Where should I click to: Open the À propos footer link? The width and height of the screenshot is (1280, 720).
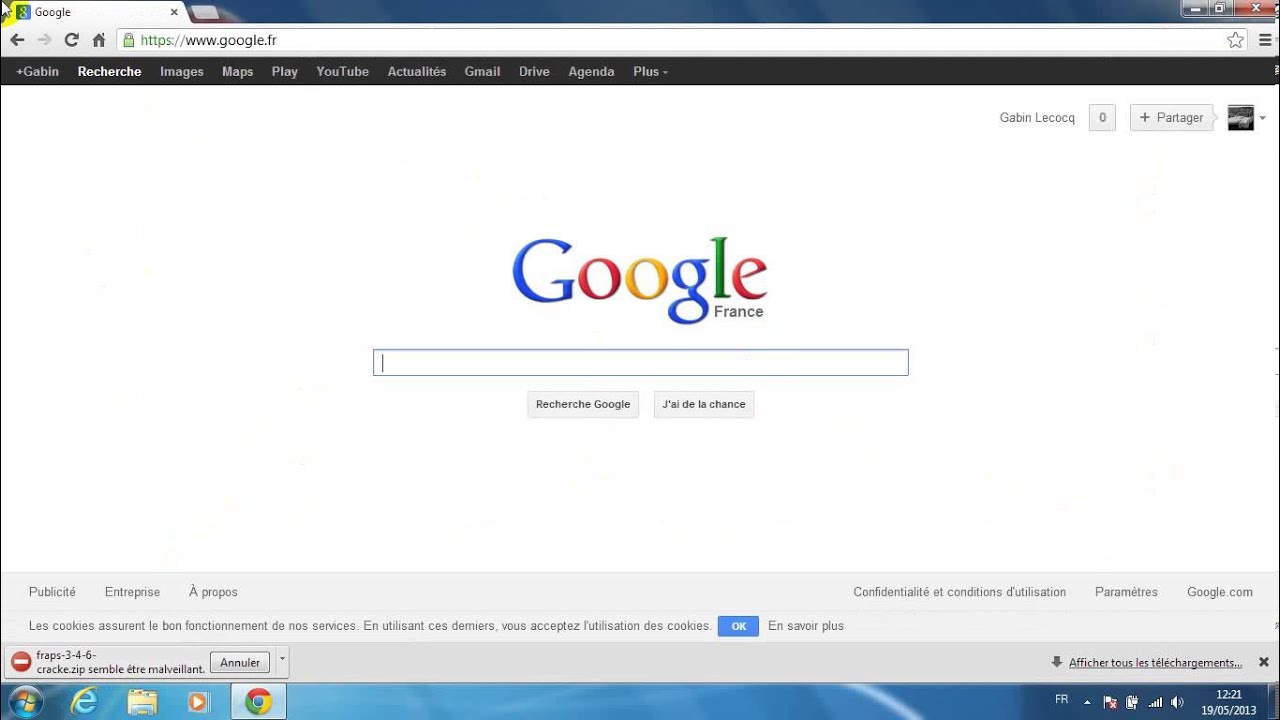[x=213, y=592]
